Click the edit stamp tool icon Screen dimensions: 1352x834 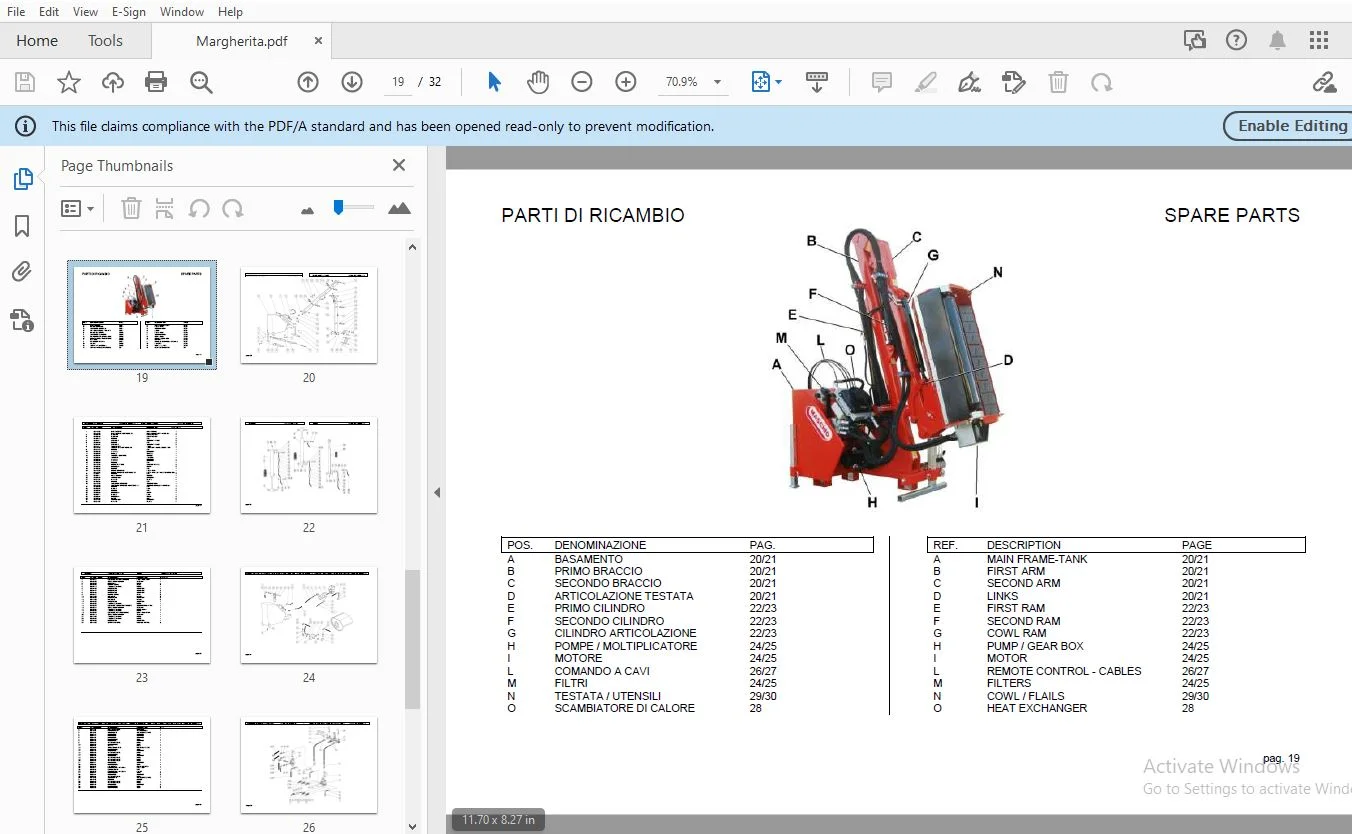tap(1013, 82)
